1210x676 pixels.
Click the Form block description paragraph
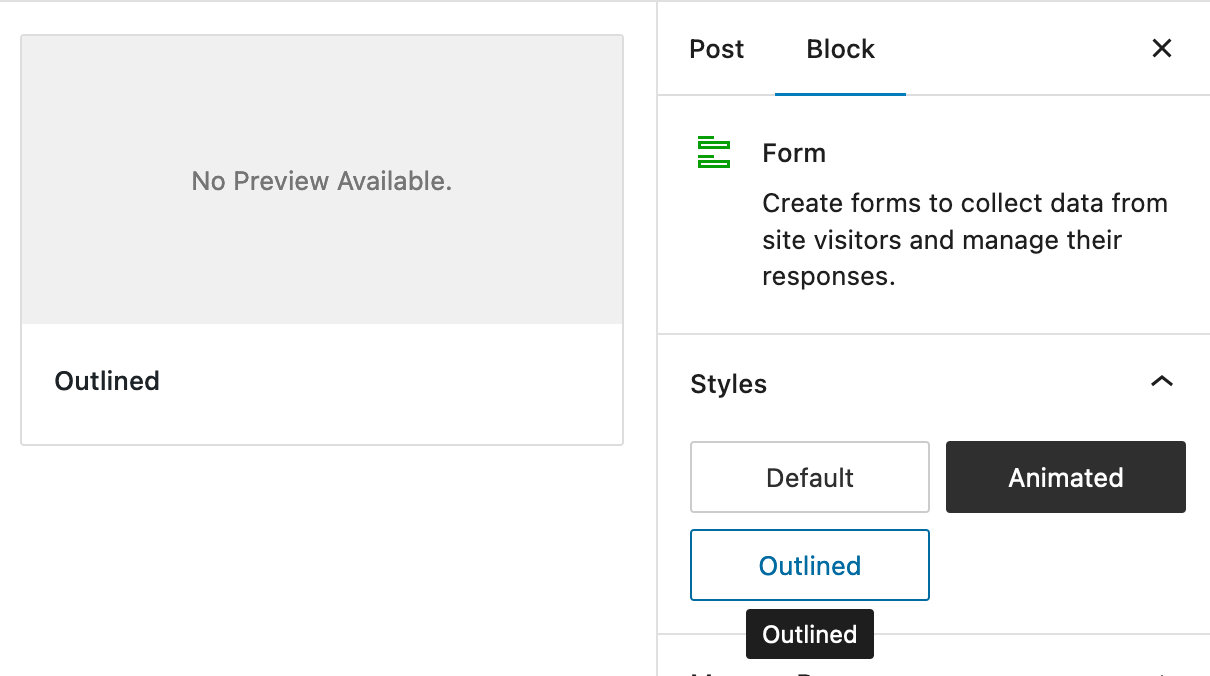(x=963, y=239)
